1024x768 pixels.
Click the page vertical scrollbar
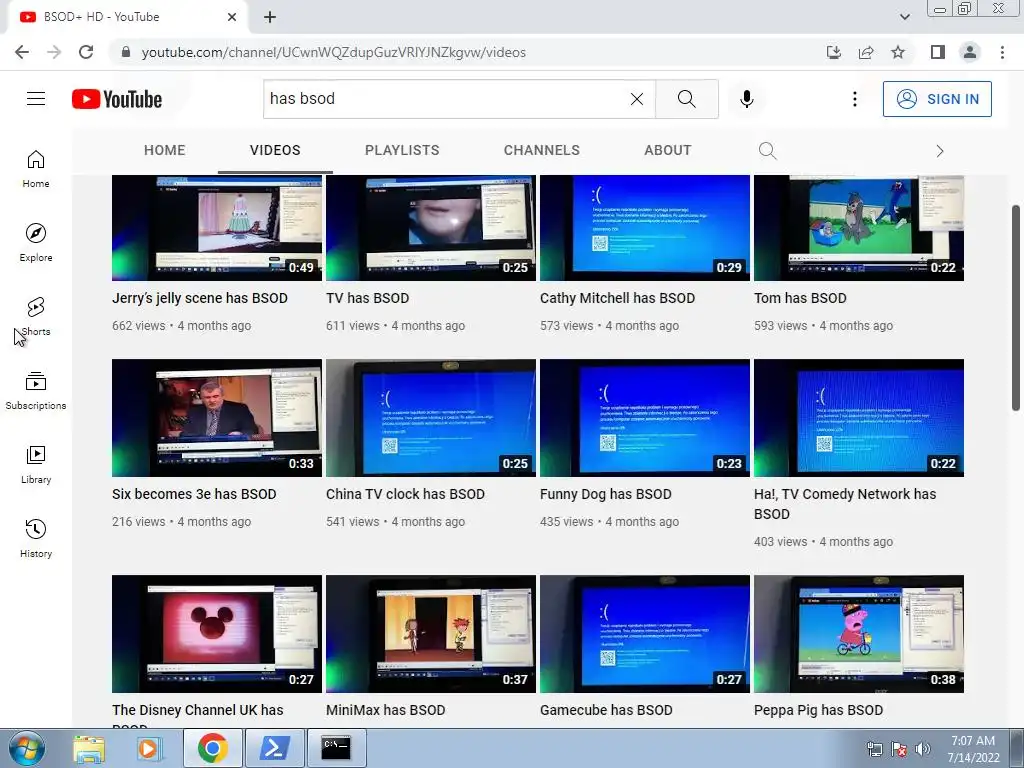tap(1016, 308)
